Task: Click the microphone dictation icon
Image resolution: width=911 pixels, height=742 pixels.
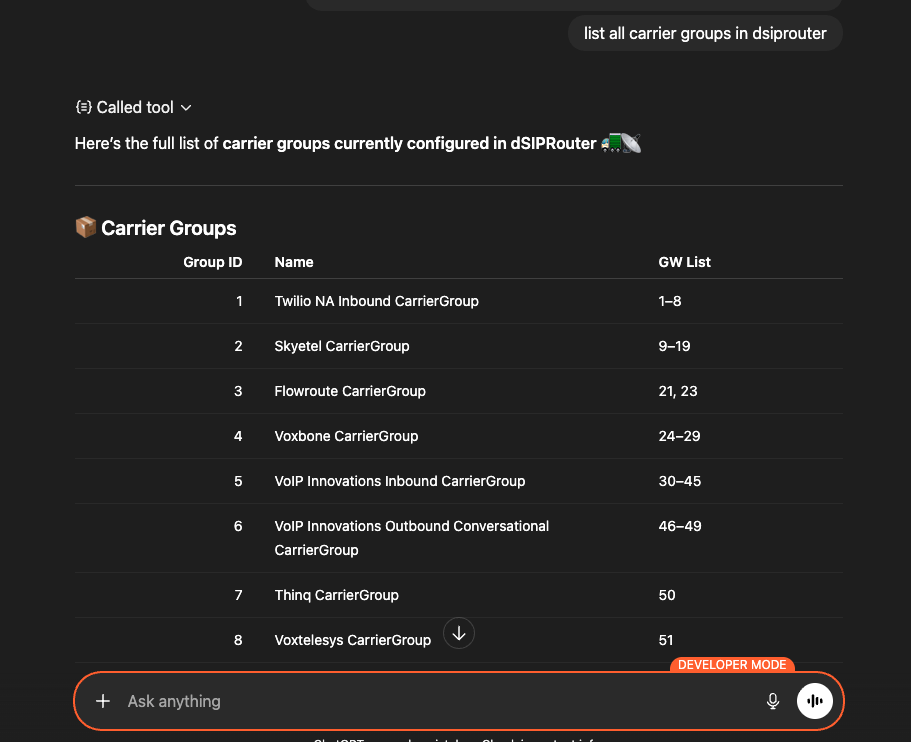Action: click(x=773, y=701)
